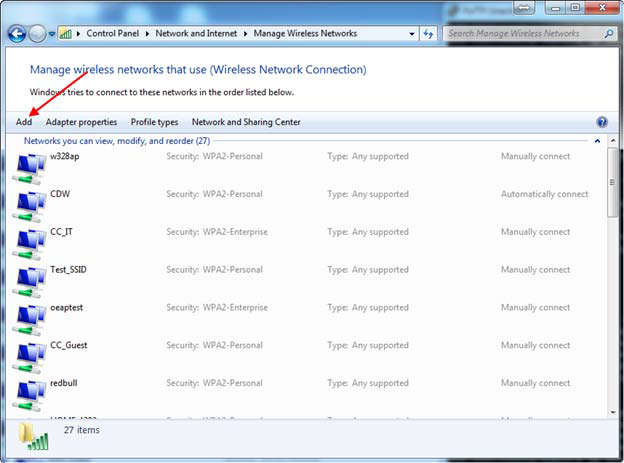
Task: Click the list scrollbar up arrow
Action: (613, 141)
